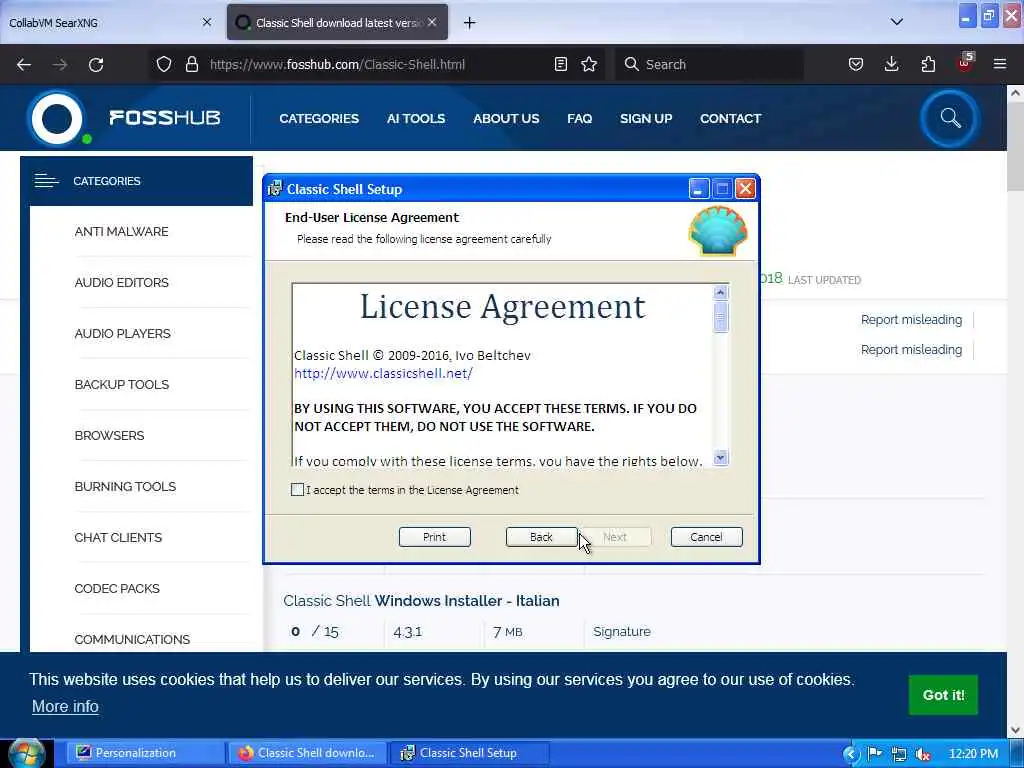Dismiss cookies with Got it! button

coord(943,695)
